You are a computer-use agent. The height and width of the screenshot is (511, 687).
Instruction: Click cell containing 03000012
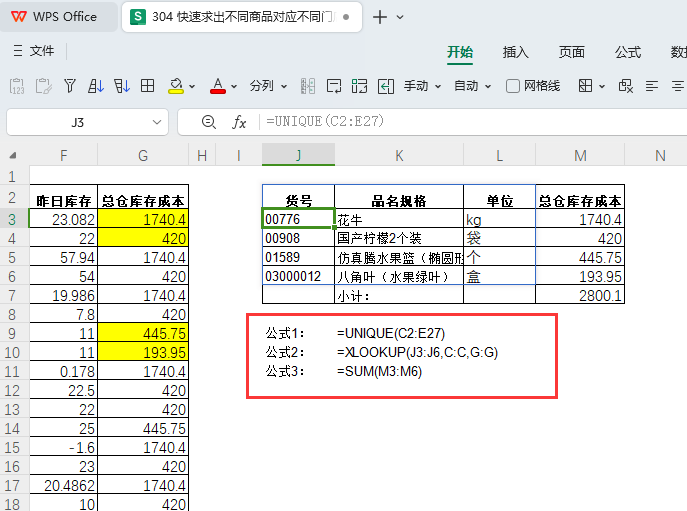point(298,276)
